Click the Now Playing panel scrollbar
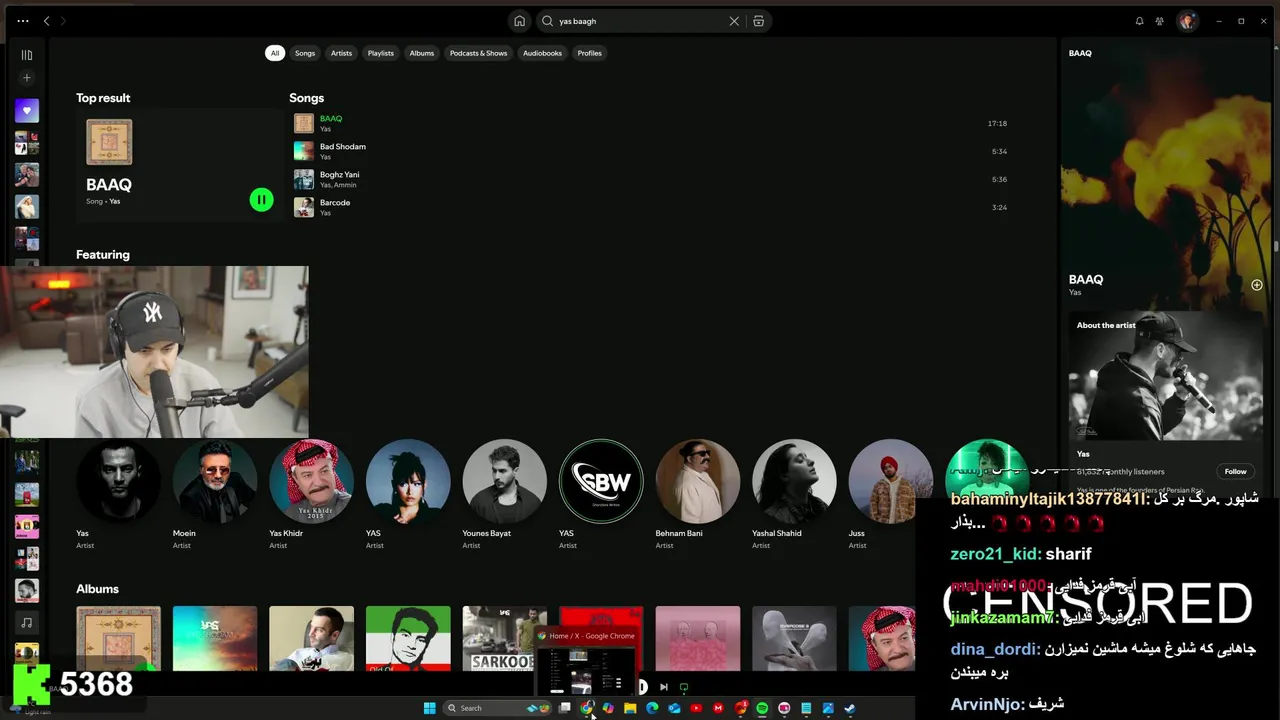This screenshot has width=1280, height=720. pyautogui.click(x=1274, y=245)
